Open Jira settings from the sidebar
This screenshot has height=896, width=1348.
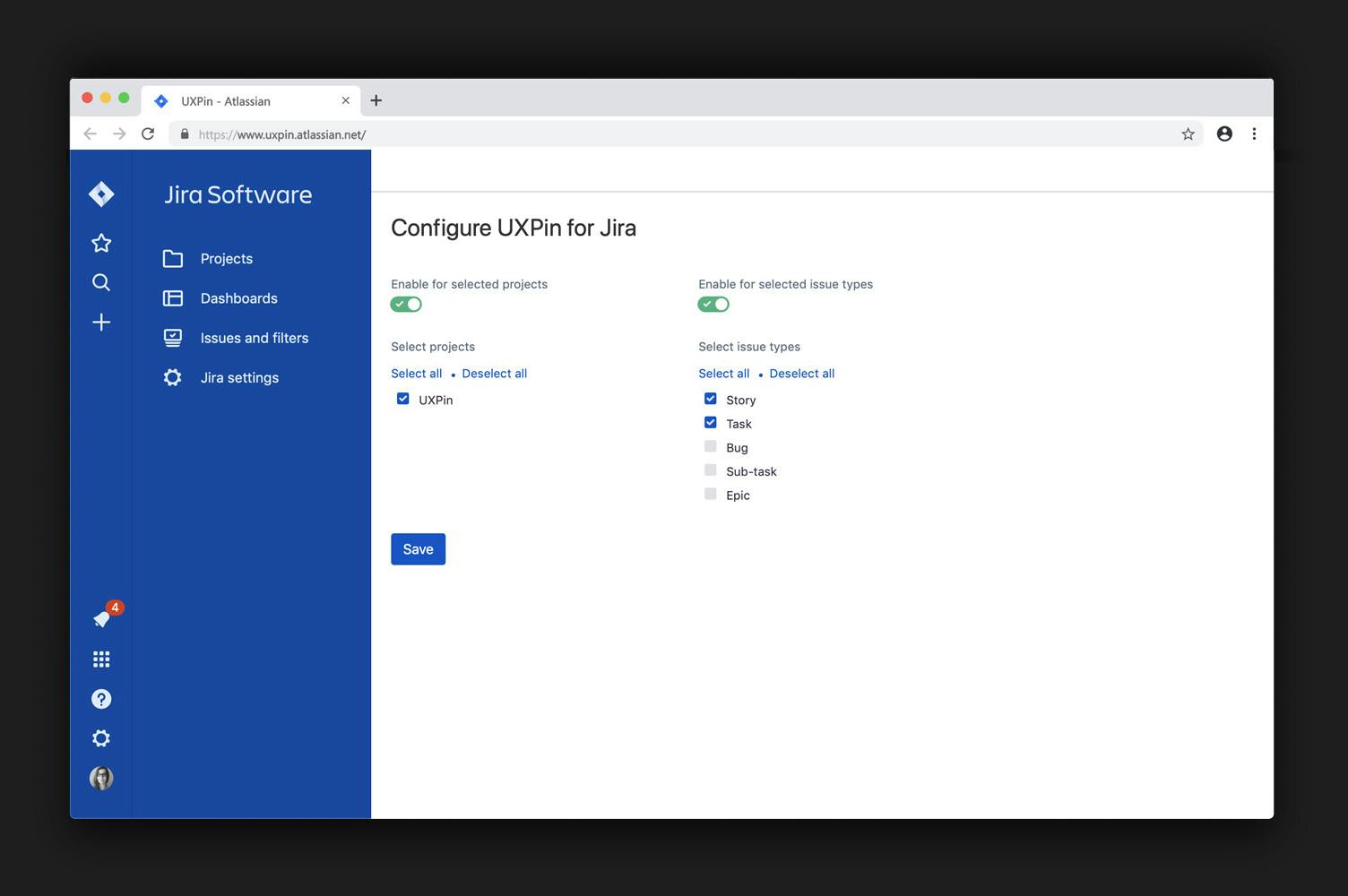(238, 377)
